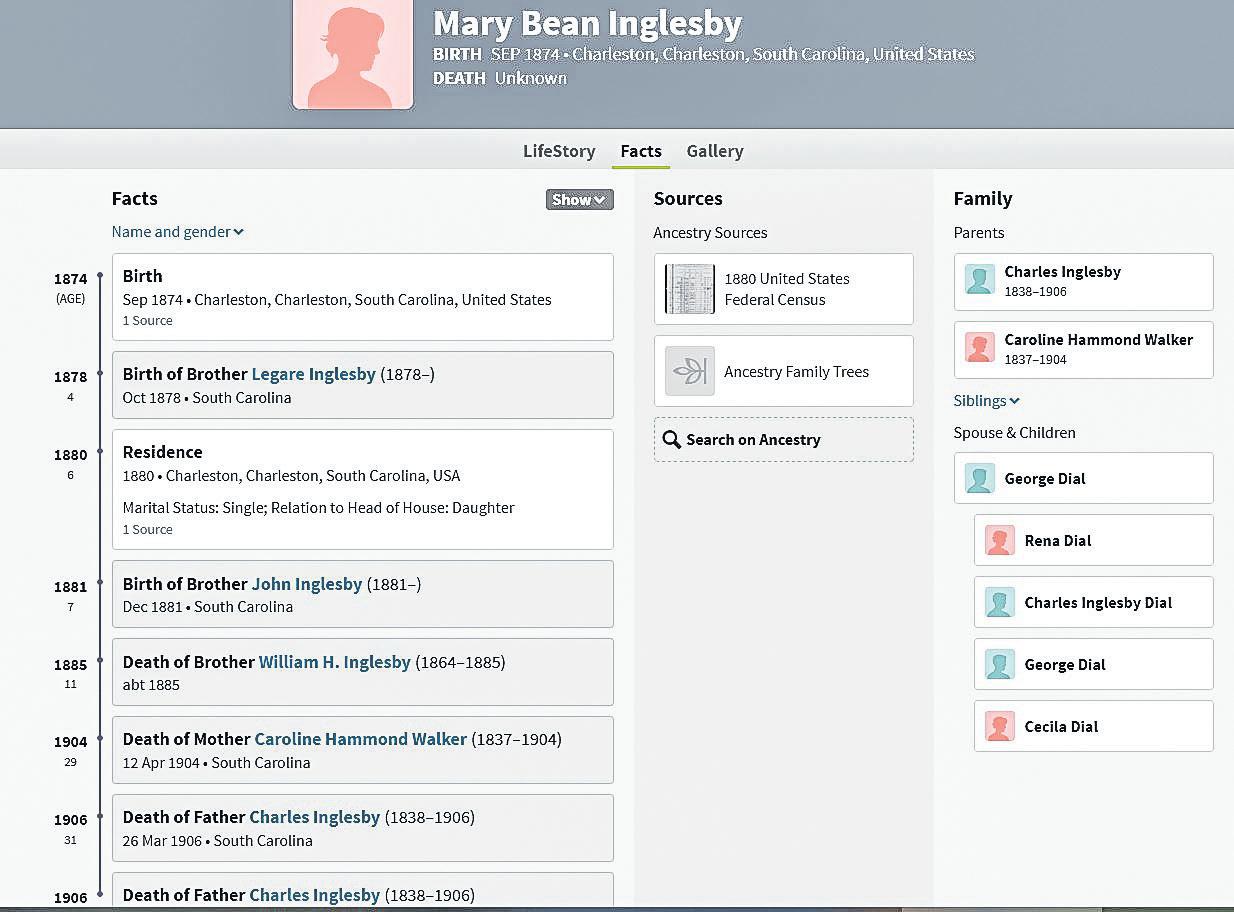1234x912 pixels.
Task: Expand the Siblings list
Action: [x=986, y=401]
